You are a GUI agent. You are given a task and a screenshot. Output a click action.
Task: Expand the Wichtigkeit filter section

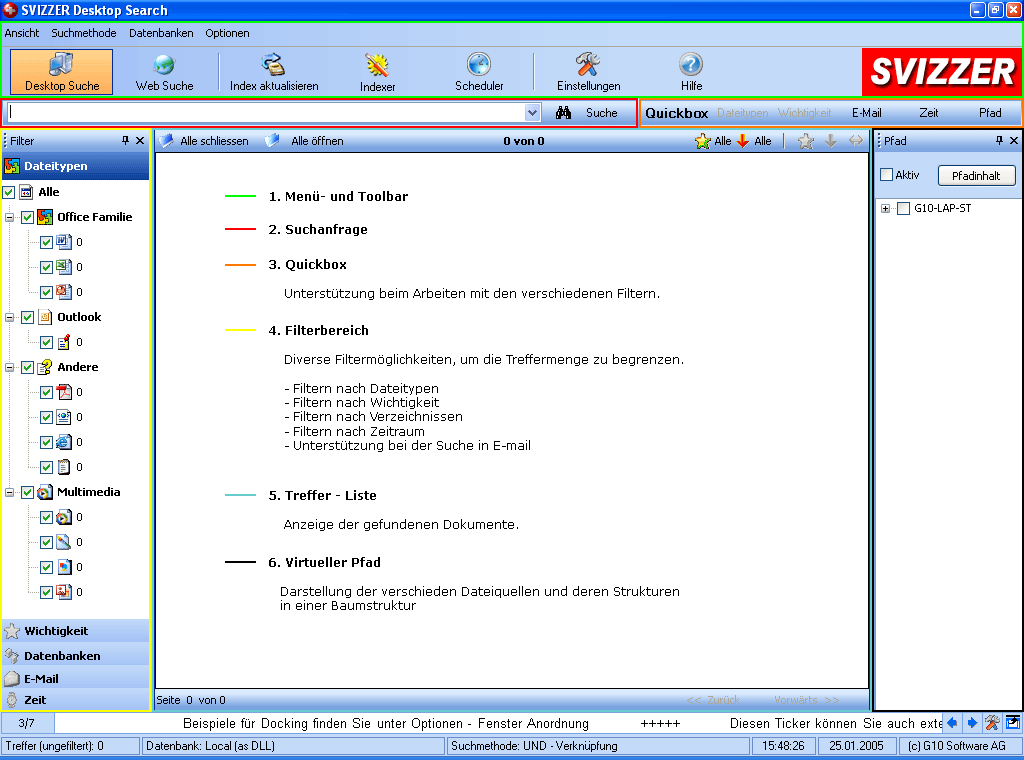[x=76, y=631]
